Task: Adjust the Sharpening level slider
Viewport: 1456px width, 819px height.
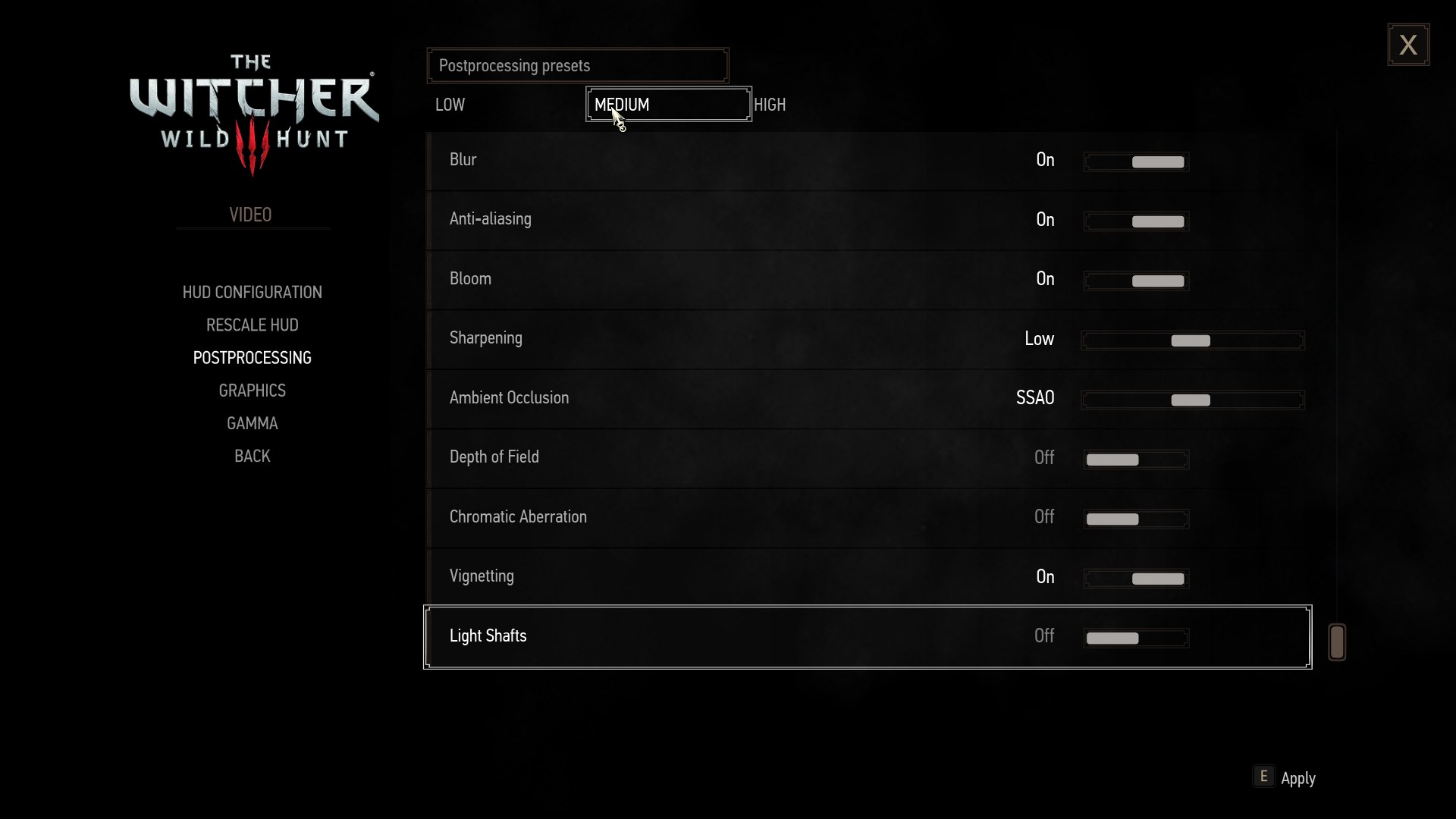Action: click(x=1191, y=340)
